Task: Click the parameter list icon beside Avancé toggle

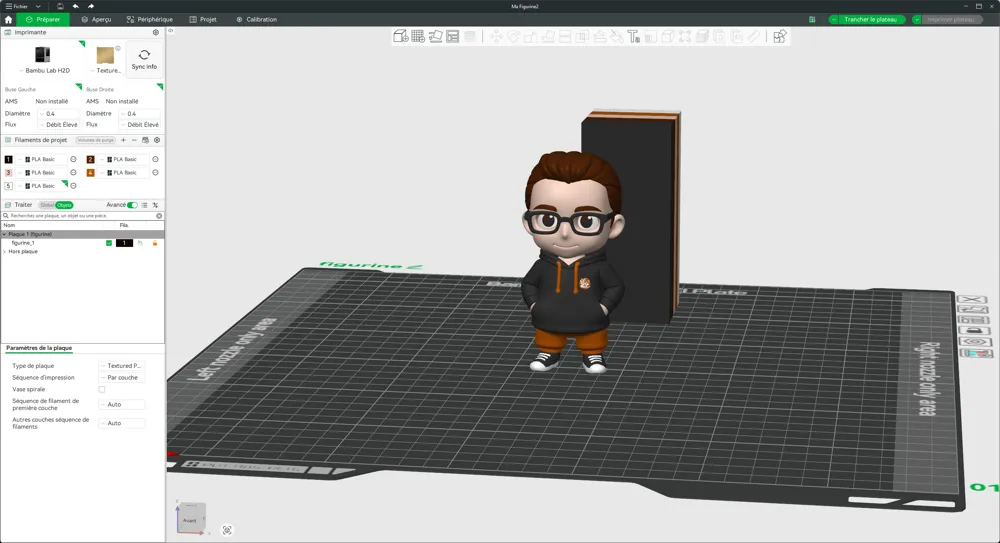Action: pyautogui.click(x=145, y=205)
